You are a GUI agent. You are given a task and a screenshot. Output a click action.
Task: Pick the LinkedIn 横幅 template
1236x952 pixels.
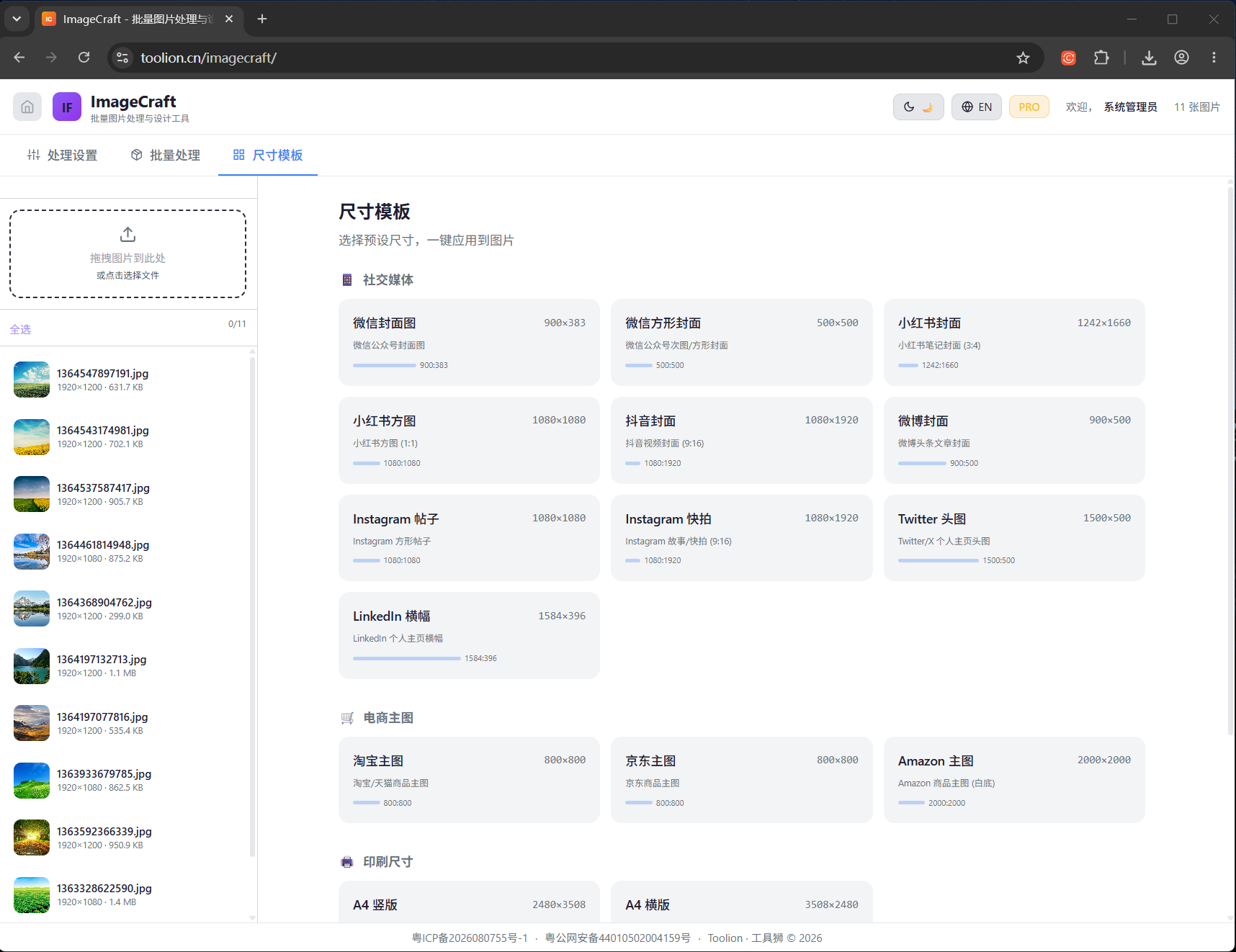469,635
